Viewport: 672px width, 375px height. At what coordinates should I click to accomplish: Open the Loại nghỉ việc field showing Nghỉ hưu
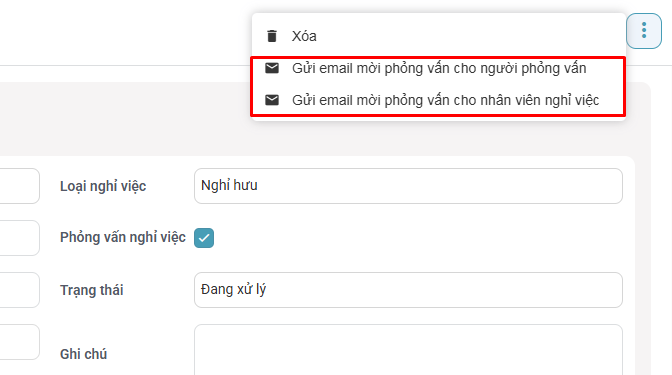click(x=408, y=186)
